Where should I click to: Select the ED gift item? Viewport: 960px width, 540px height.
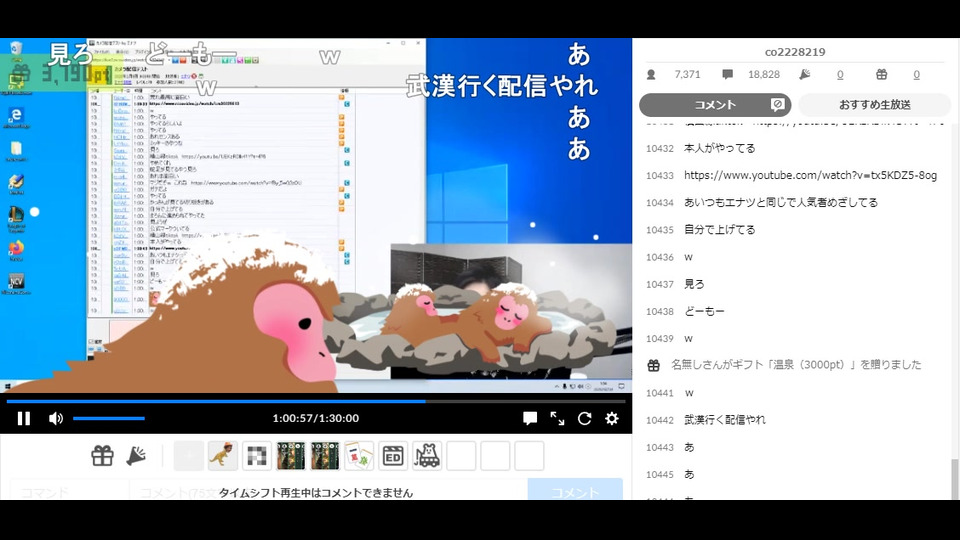coord(393,456)
